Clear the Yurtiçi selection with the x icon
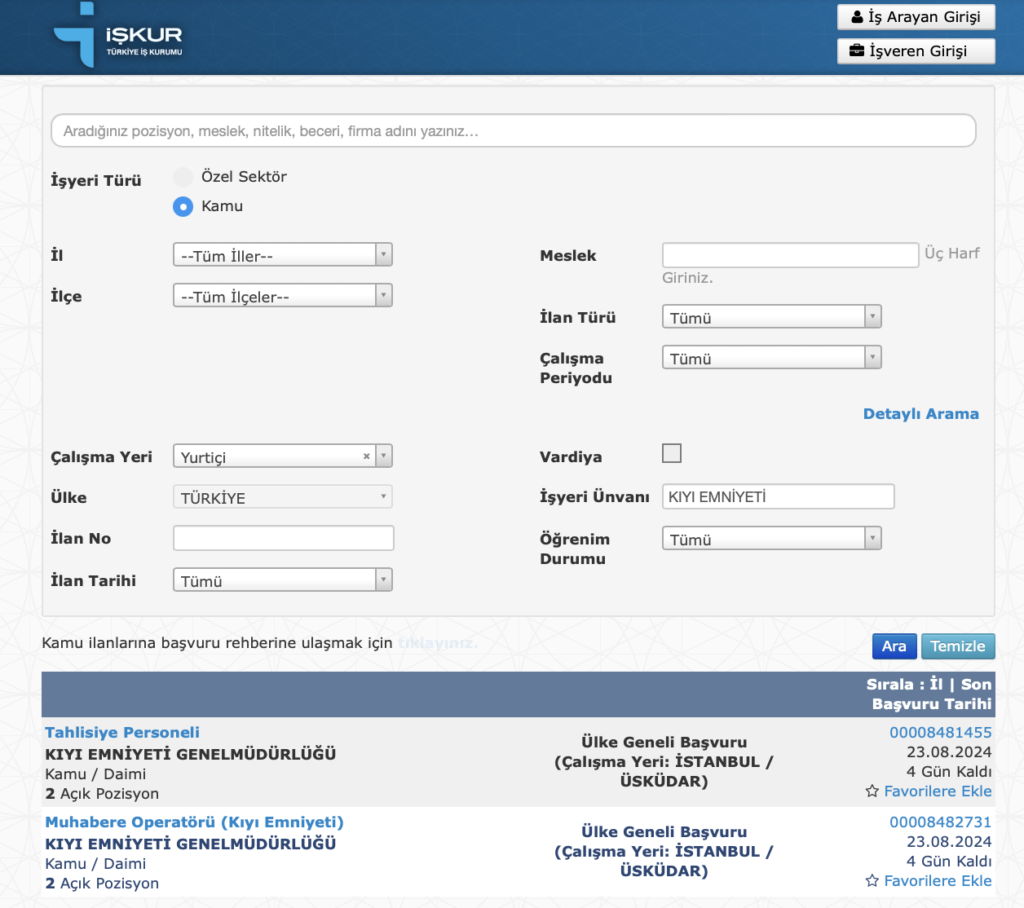 (366, 456)
